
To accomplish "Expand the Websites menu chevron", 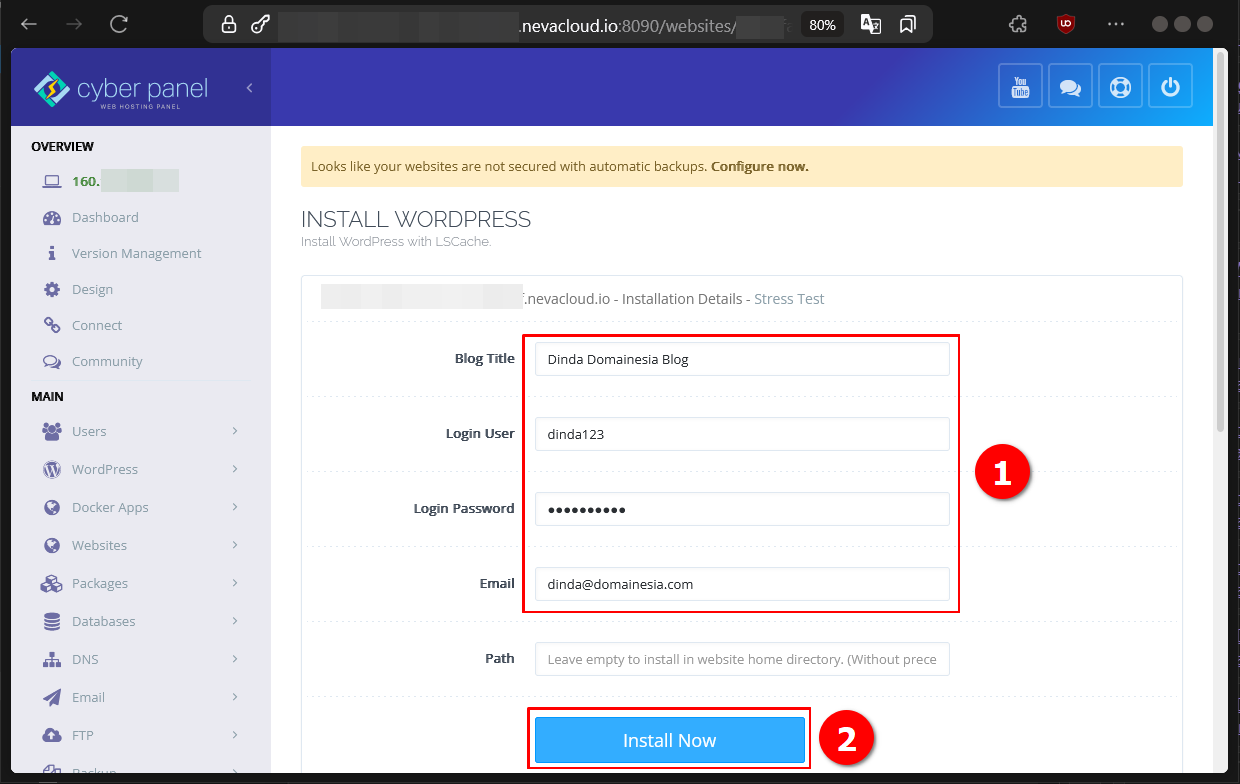I will tap(235, 545).
